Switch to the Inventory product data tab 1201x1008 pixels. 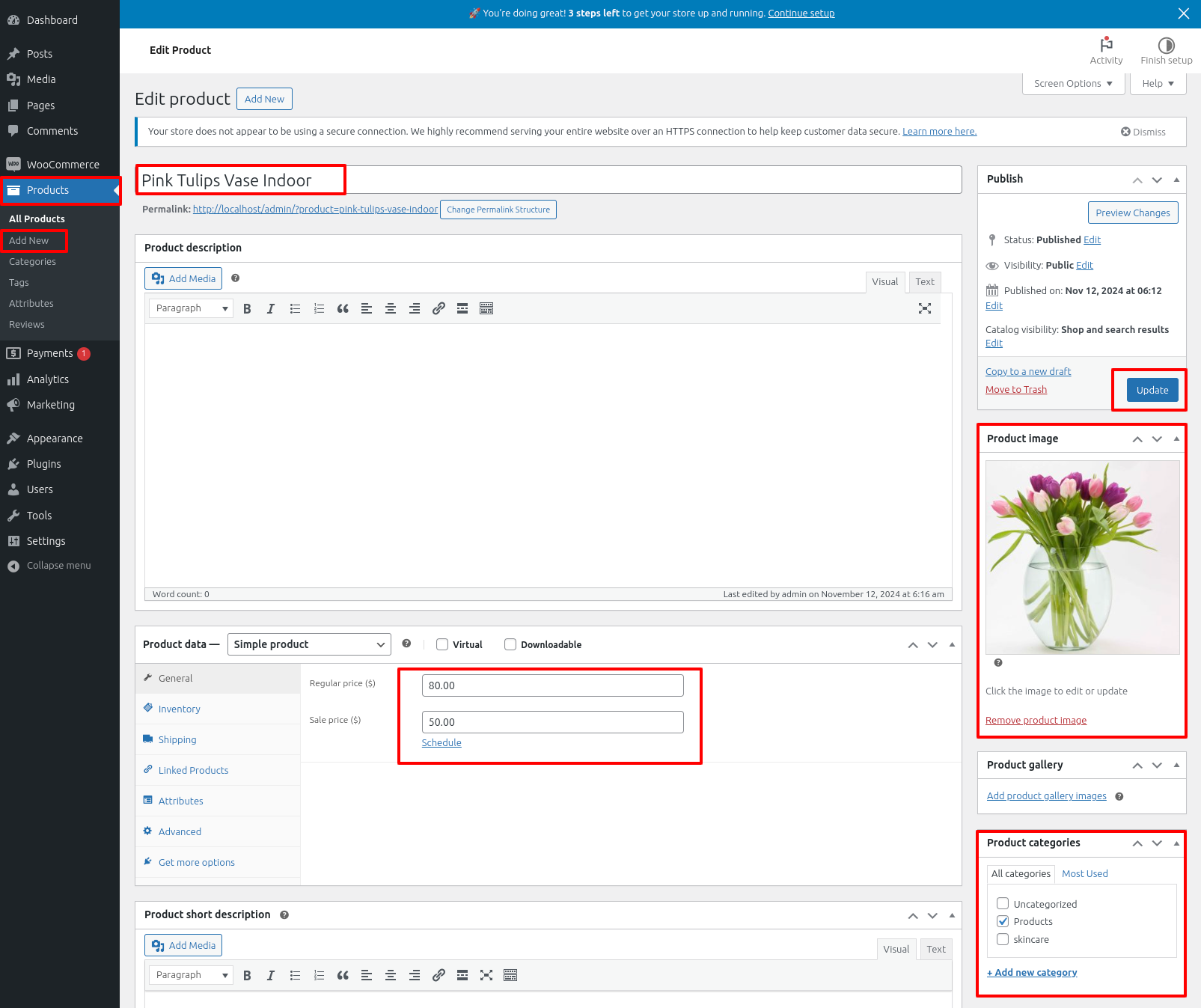(180, 709)
